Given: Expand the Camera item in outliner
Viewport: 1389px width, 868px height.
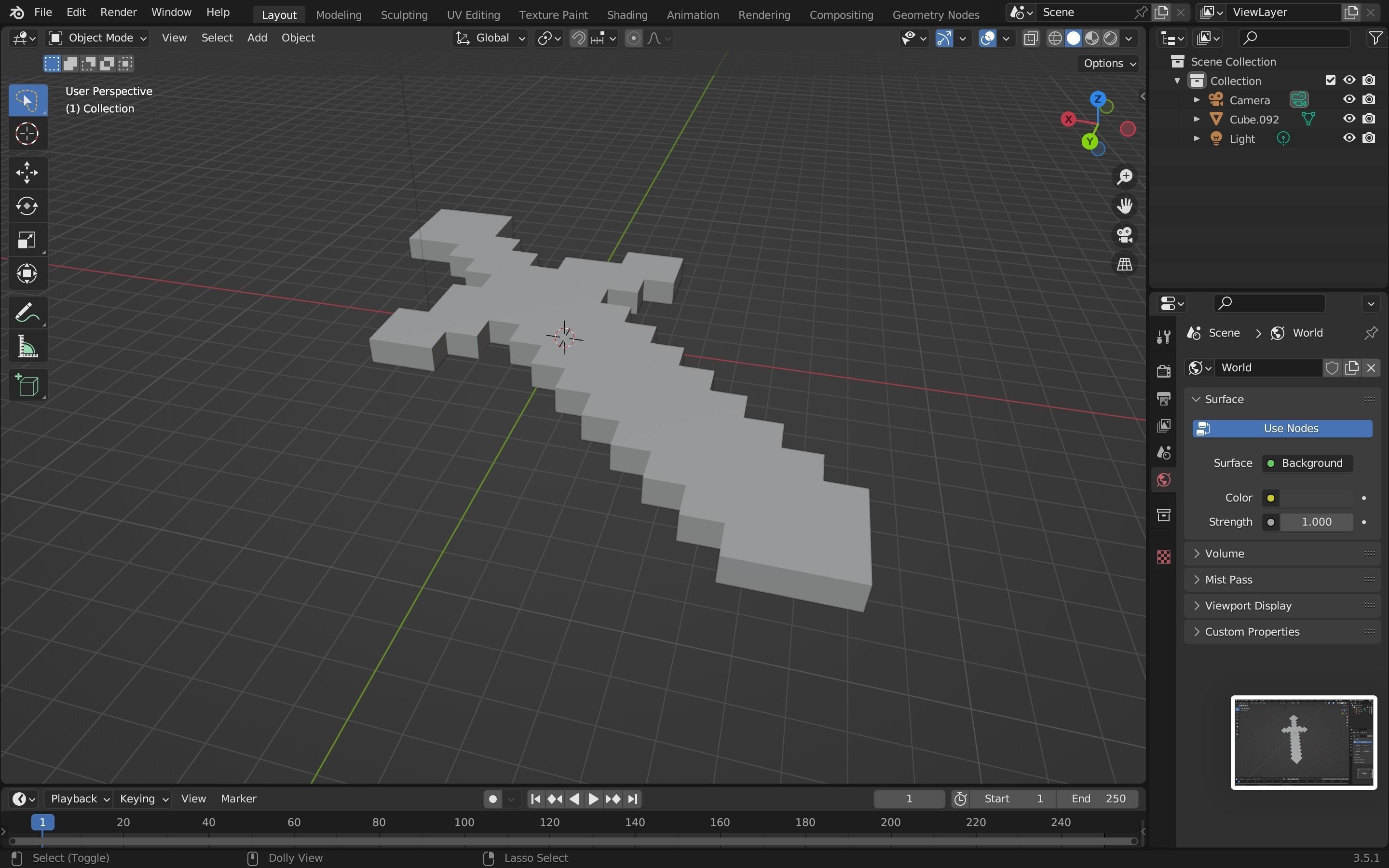Looking at the screenshot, I should pyautogui.click(x=1197, y=100).
